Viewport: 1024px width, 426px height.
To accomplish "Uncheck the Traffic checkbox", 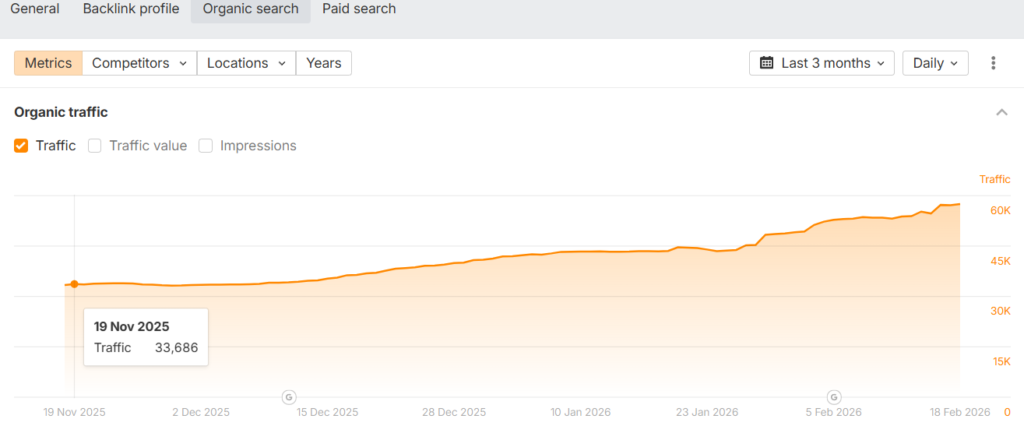I will (x=21, y=145).
